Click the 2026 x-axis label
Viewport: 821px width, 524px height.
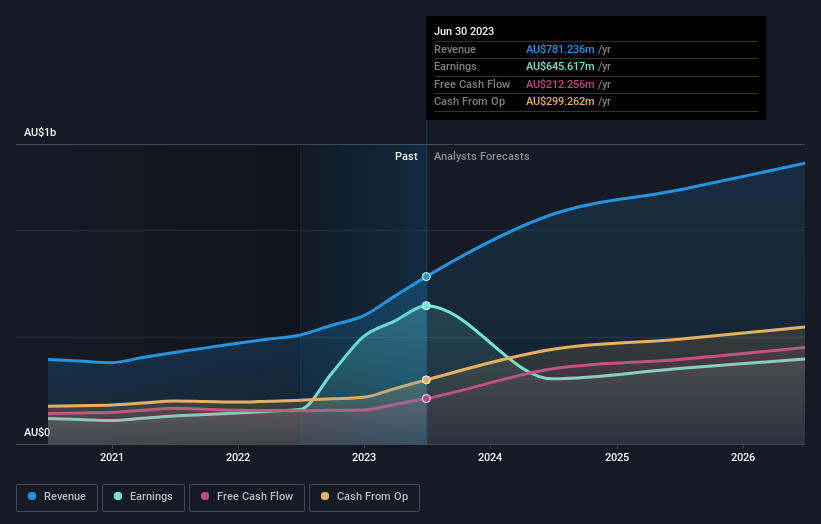743,457
